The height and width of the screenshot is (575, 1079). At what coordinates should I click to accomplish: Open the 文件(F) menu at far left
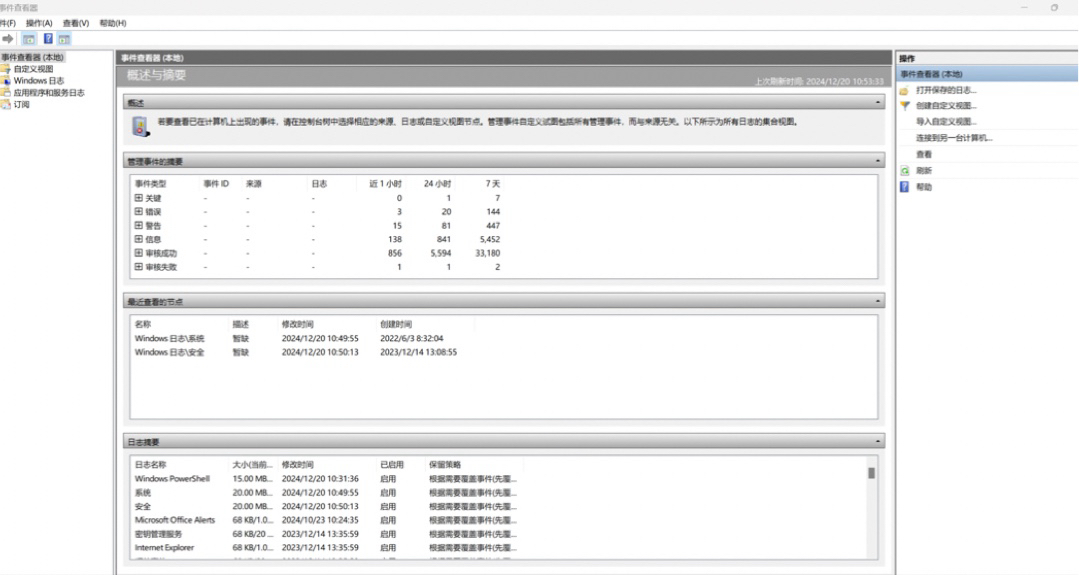click(8, 23)
